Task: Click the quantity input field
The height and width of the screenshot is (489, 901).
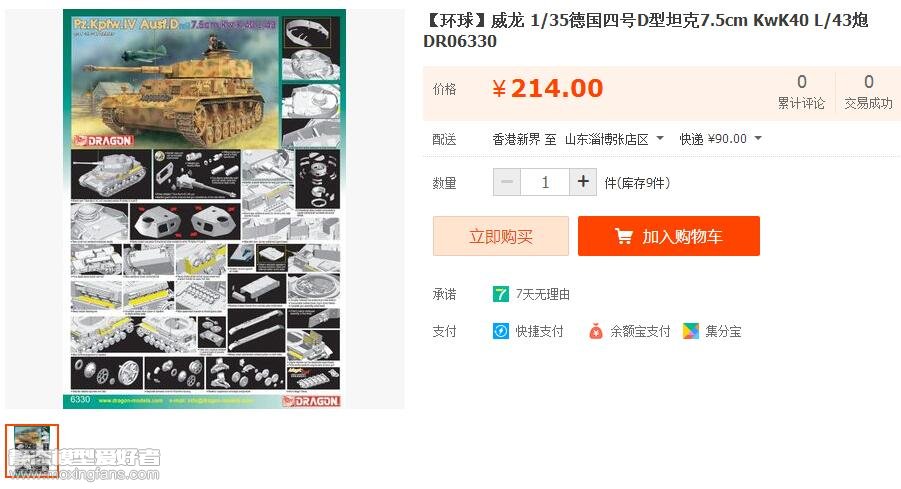Action: pyautogui.click(x=545, y=182)
